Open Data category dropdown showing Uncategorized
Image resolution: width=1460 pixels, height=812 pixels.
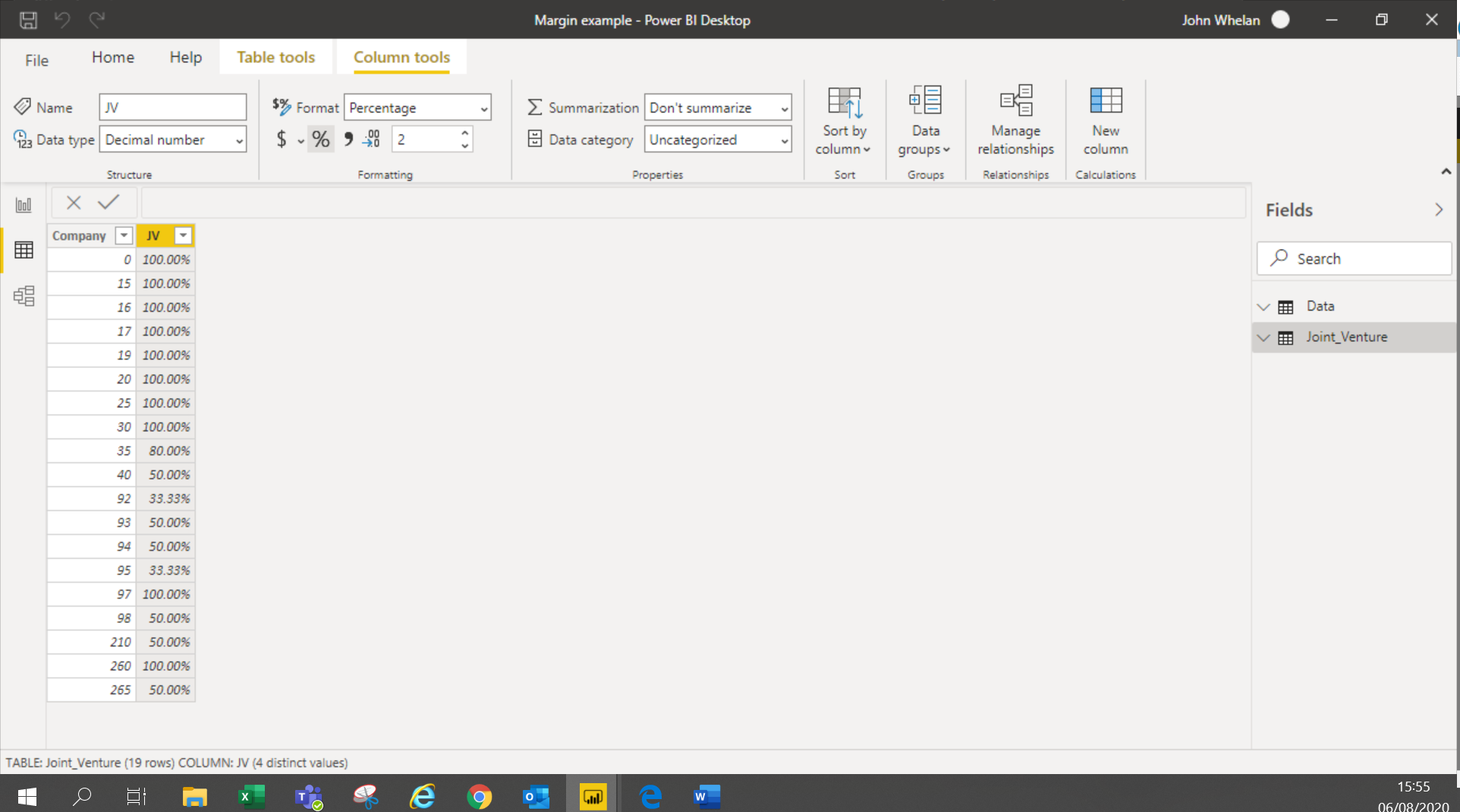pyautogui.click(x=718, y=140)
